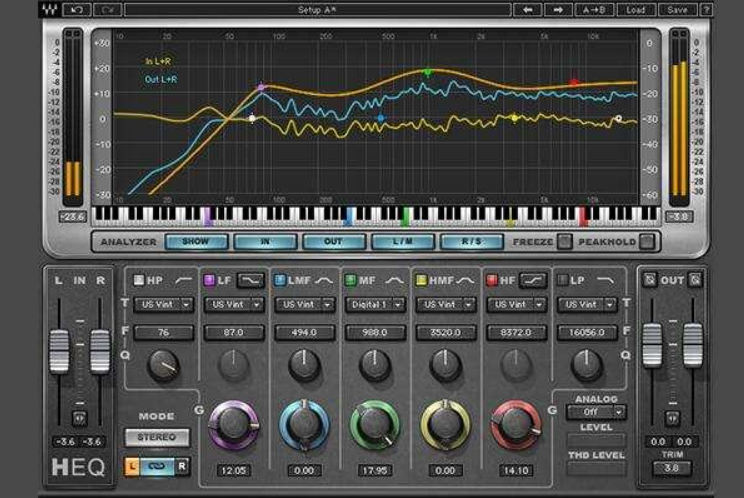Open the help question mark
This screenshot has width=744, height=498.
pos(706,9)
